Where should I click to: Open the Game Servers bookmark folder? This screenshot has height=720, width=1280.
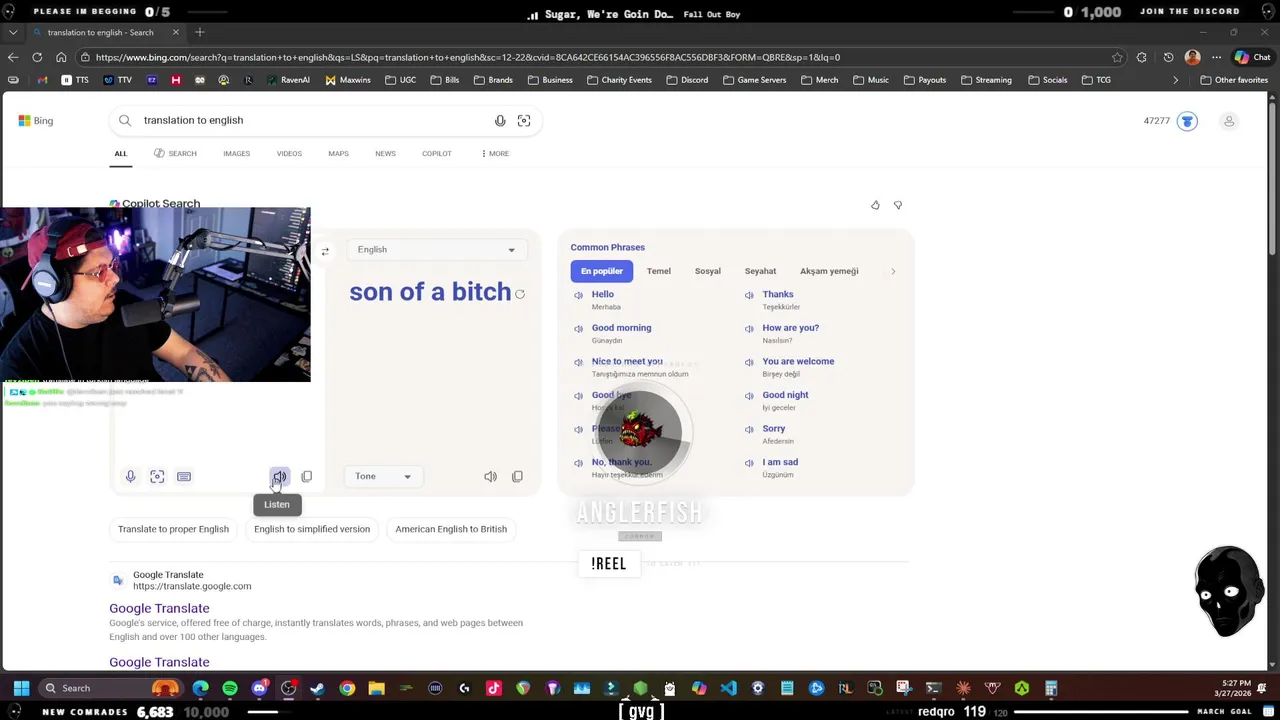coord(754,80)
